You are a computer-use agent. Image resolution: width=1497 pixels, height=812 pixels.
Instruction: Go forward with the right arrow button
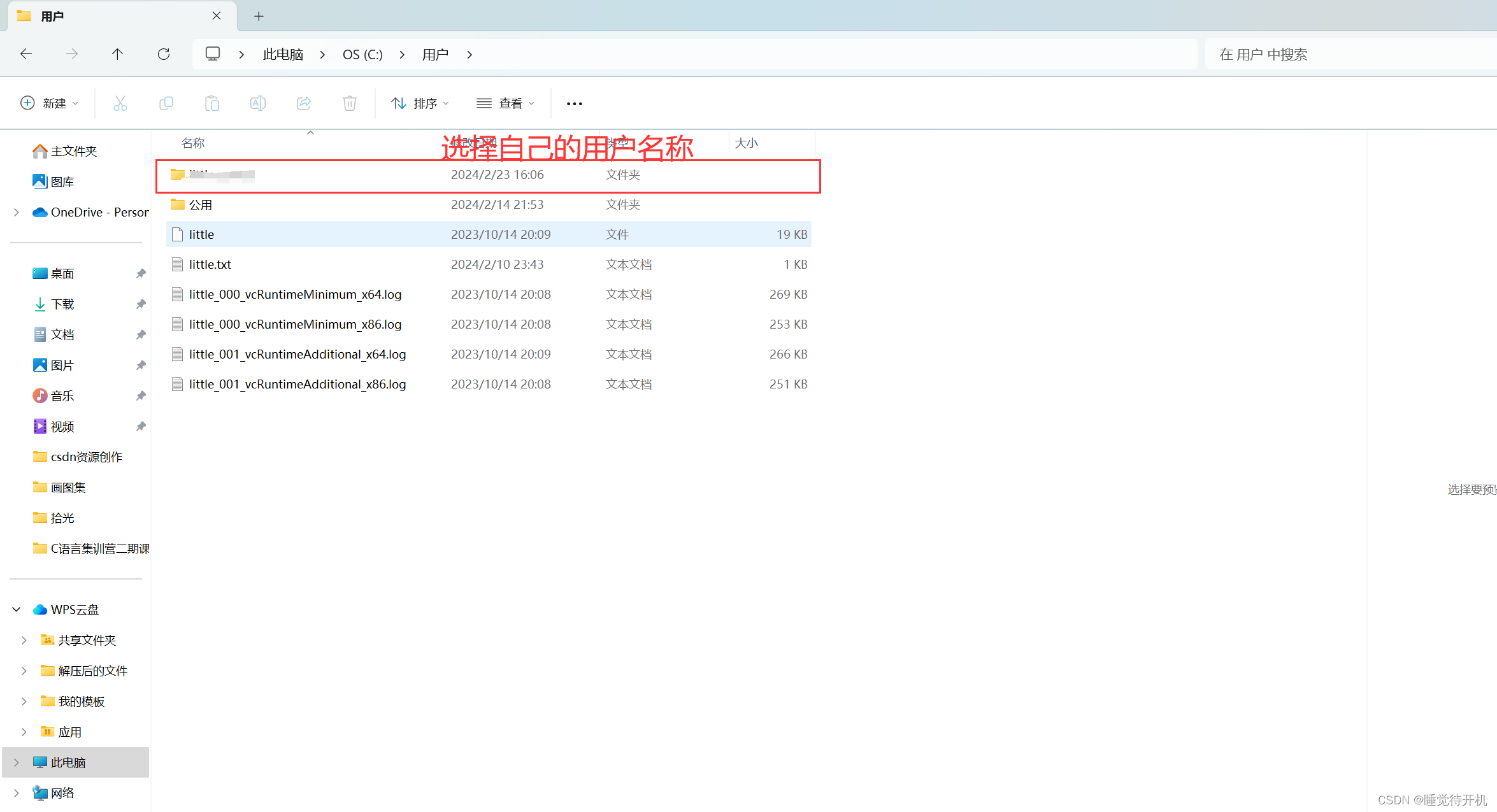click(72, 54)
